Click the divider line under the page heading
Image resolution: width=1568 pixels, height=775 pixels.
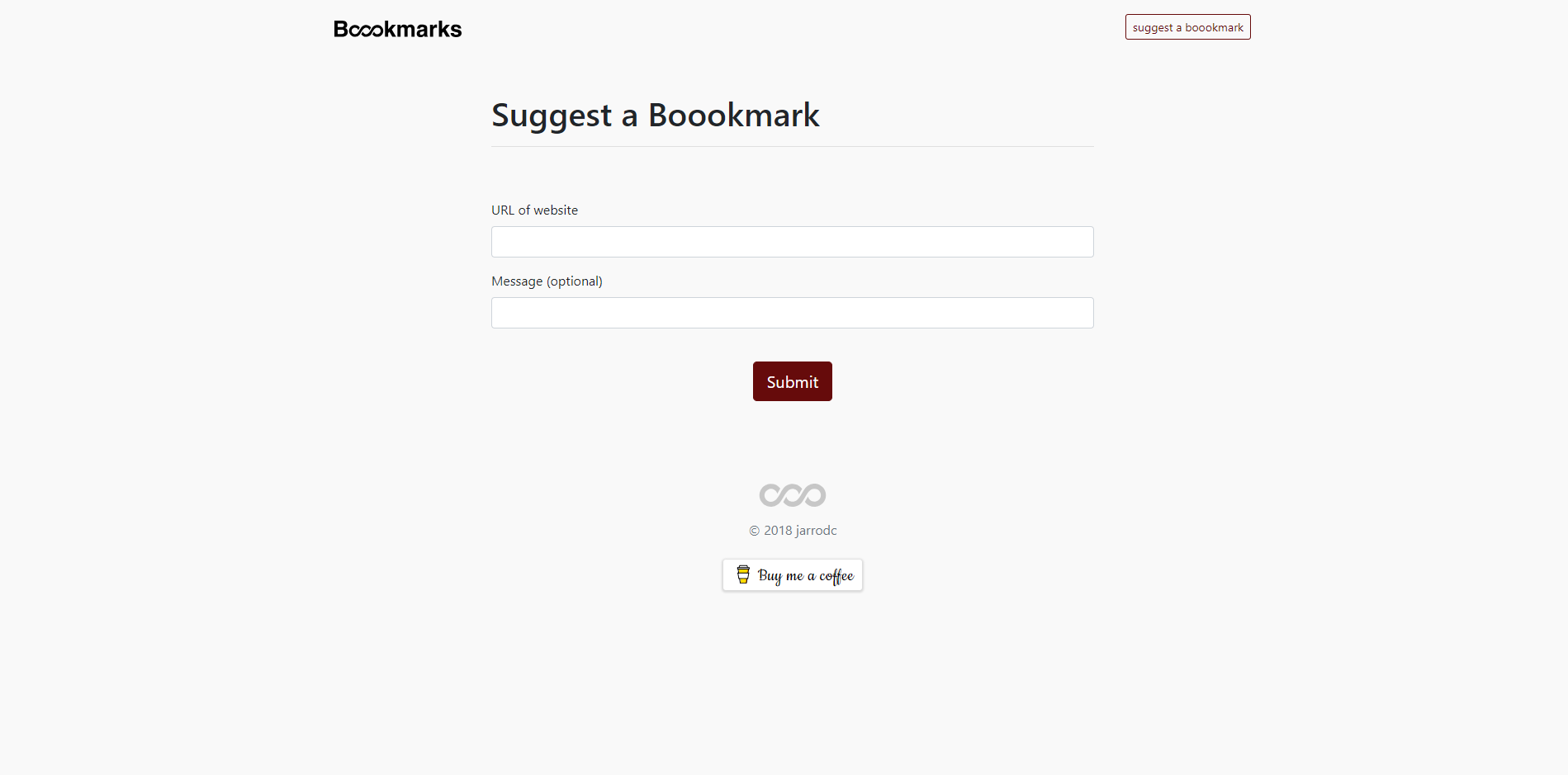pyautogui.click(x=792, y=145)
